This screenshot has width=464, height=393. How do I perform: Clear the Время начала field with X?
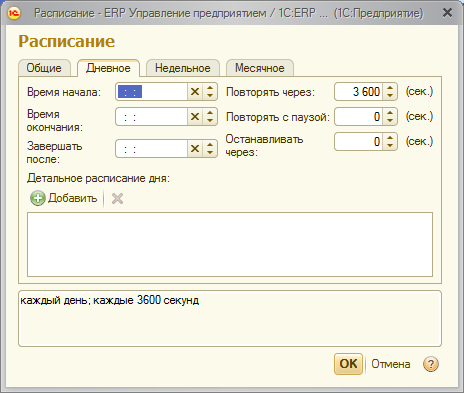pos(195,92)
